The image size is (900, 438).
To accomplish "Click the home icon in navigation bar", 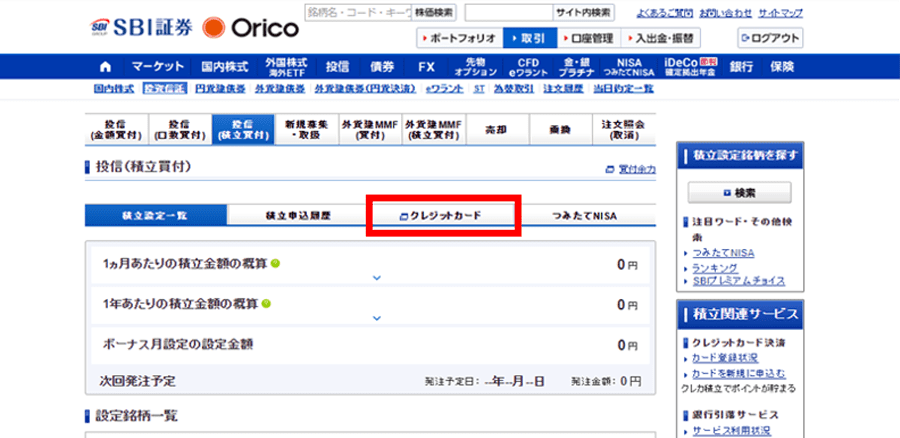I will tap(105, 67).
